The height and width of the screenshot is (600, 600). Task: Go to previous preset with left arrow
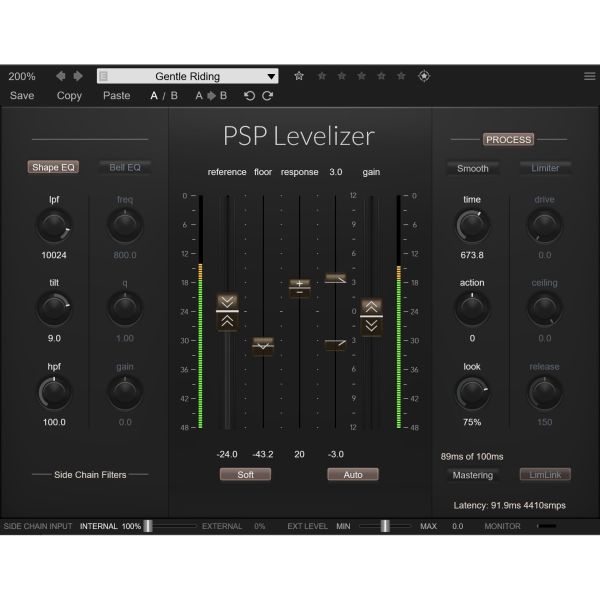tap(60, 76)
